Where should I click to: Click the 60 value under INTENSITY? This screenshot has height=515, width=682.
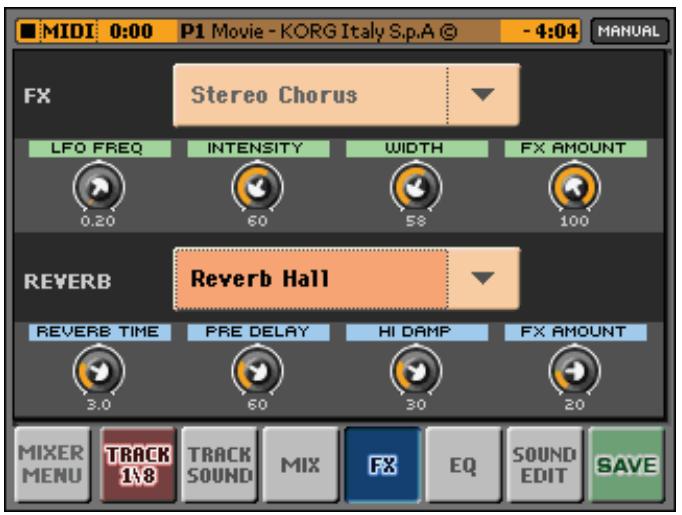tap(257, 221)
